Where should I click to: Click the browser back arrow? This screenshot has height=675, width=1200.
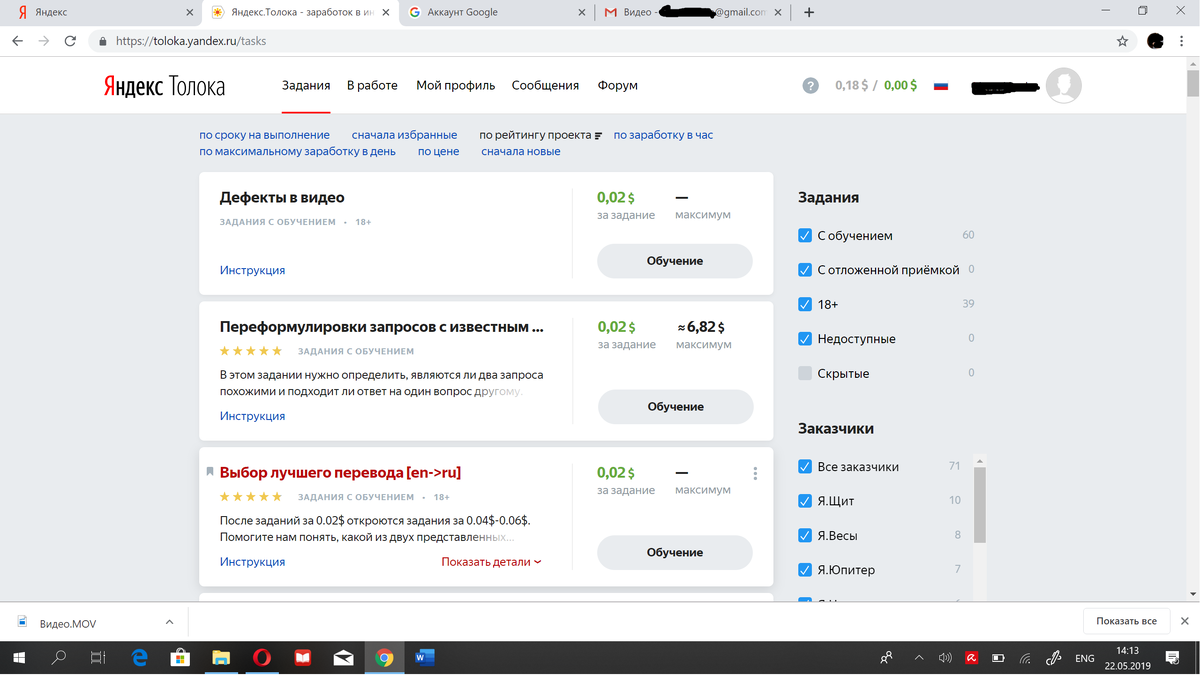[17, 41]
